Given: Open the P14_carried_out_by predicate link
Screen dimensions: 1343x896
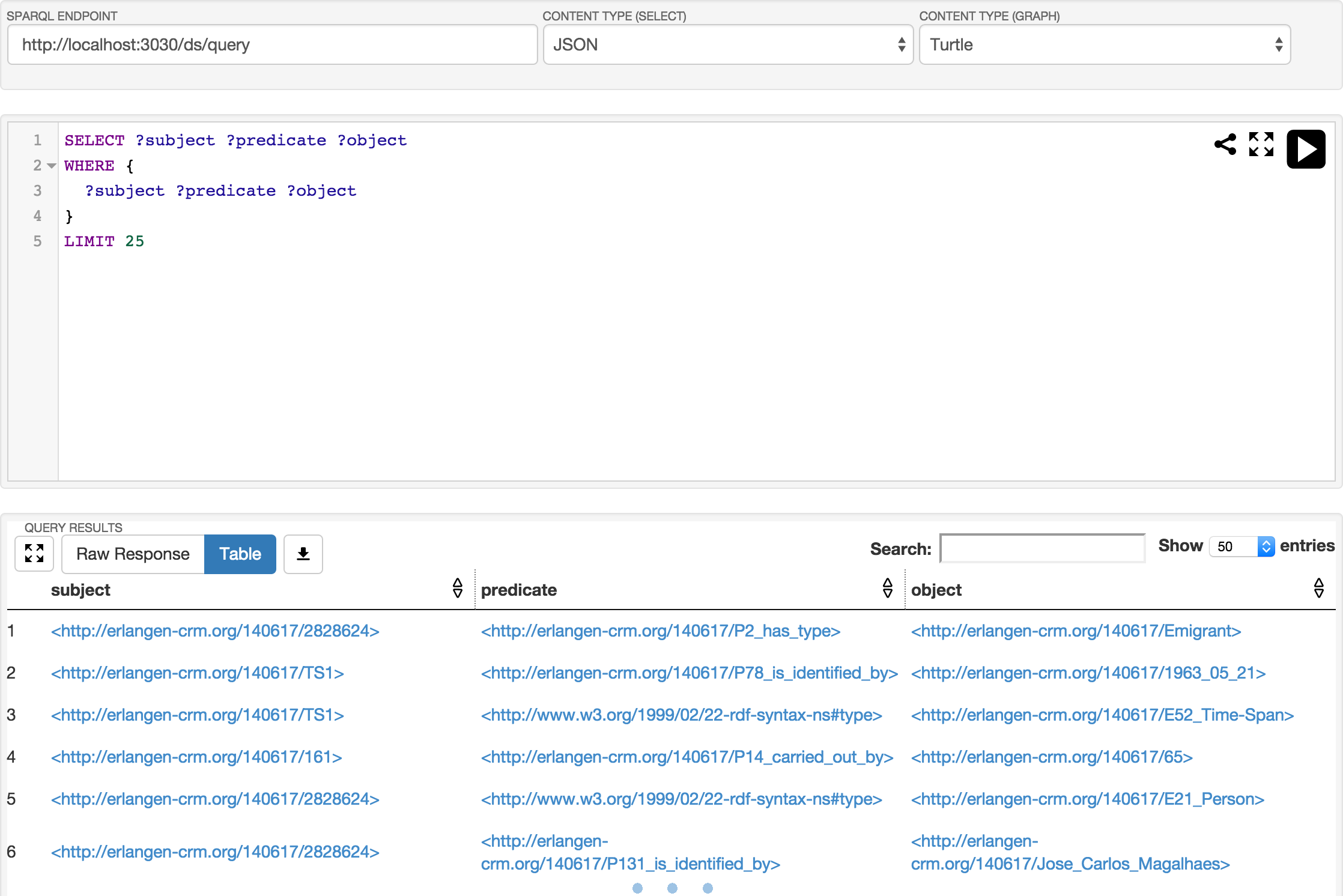Looking at the screenshot, I should pyautogui.click(x=687, y=757).
